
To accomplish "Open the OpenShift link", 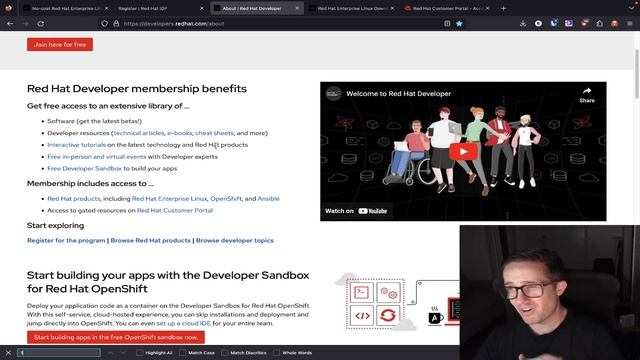I will [226, 199].
